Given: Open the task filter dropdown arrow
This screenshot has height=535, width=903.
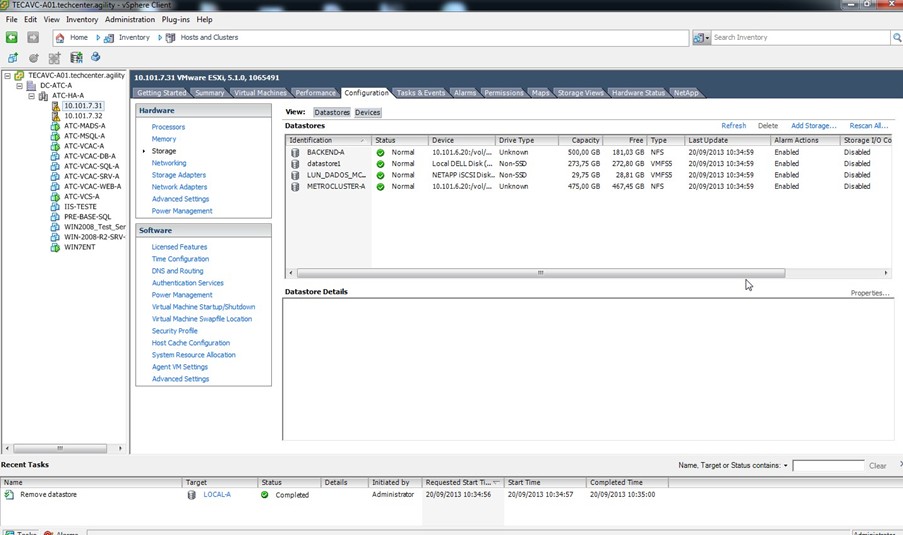Looking at the screenshot, I should [786, 466].
